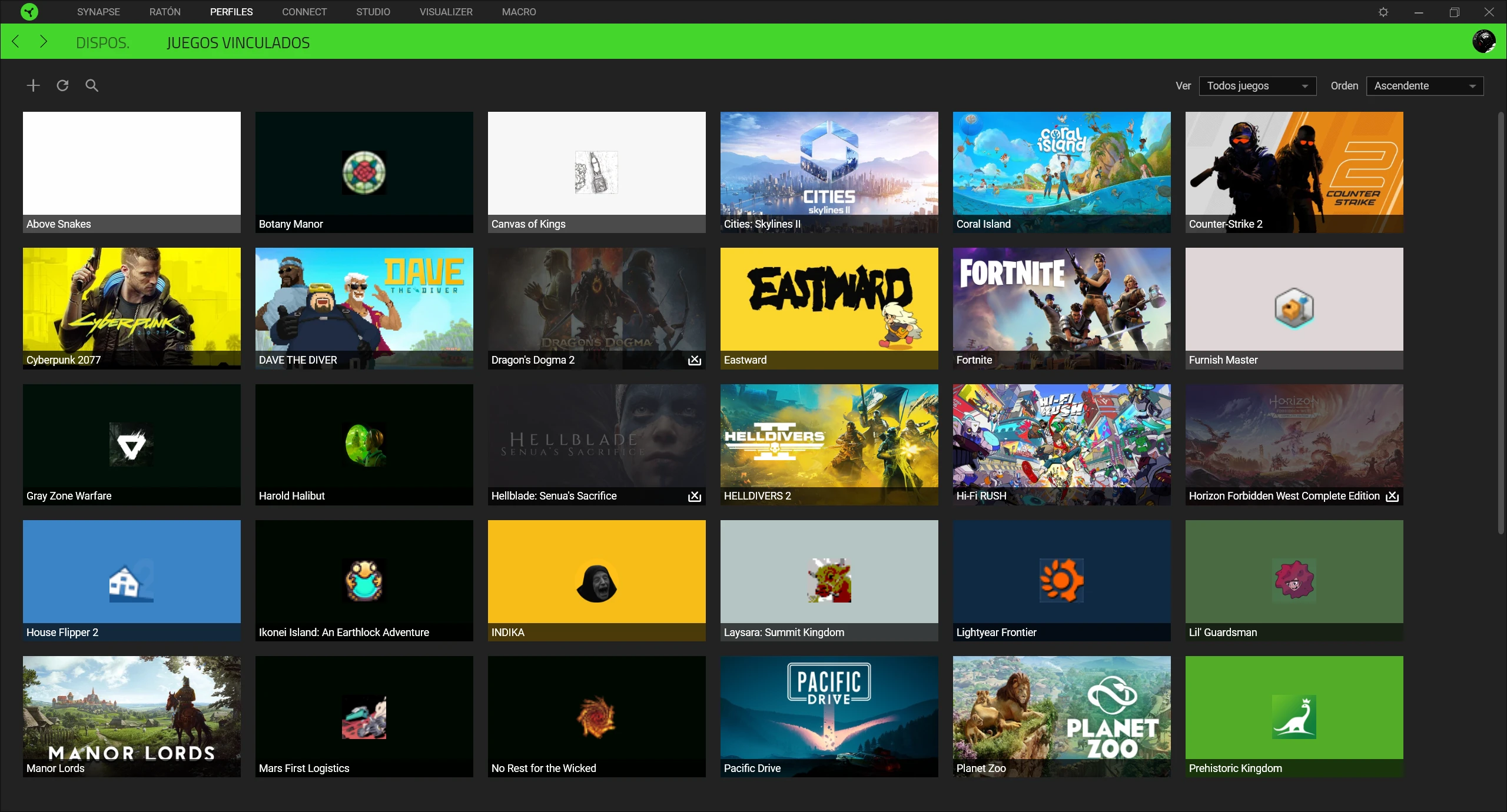Viewport: 1507px width, 812px height.
Task: Click Harold Halibut green icon
Action: coord(364,445)
